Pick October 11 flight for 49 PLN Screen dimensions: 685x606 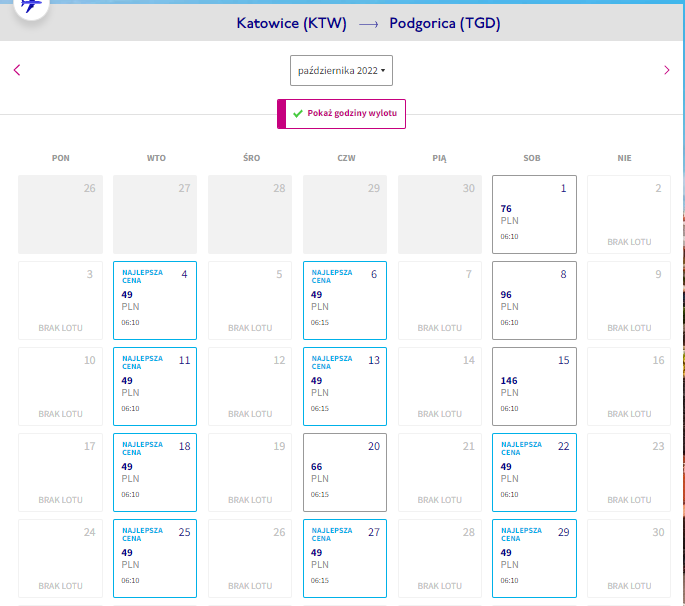(155, 387)
